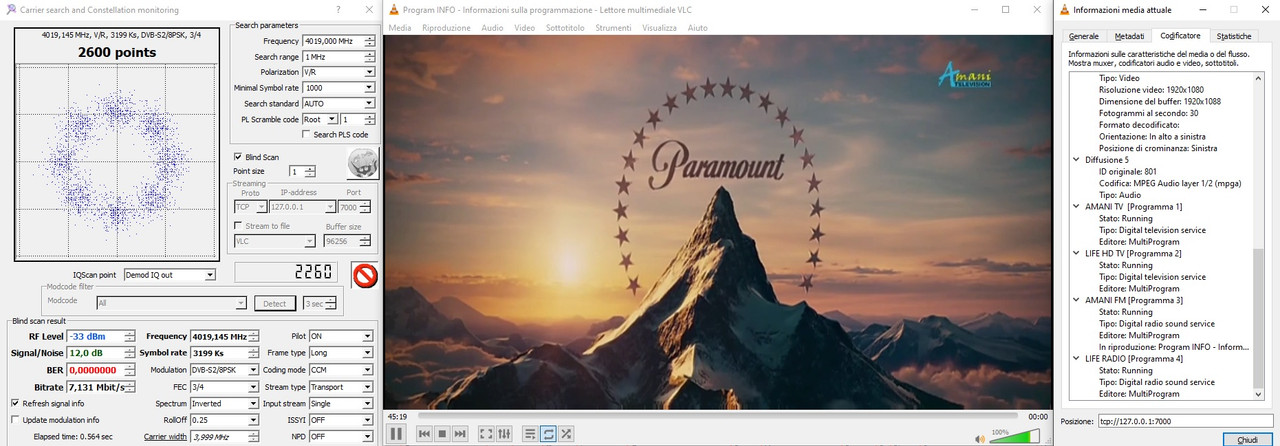The image size is (1280, 446).
Task: Open the Strumenti menu
Action: click(x=613, y=28)
